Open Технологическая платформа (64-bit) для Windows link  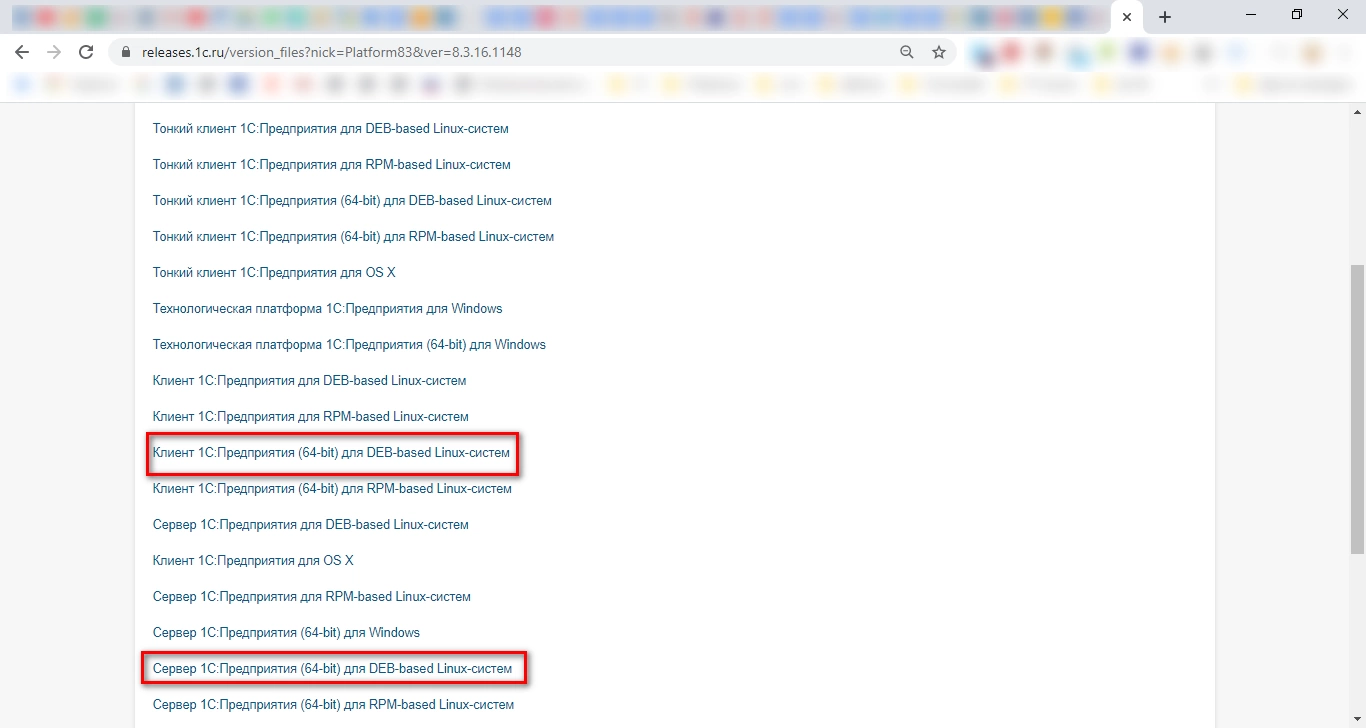pyautogui.click(x=349, y=345)
